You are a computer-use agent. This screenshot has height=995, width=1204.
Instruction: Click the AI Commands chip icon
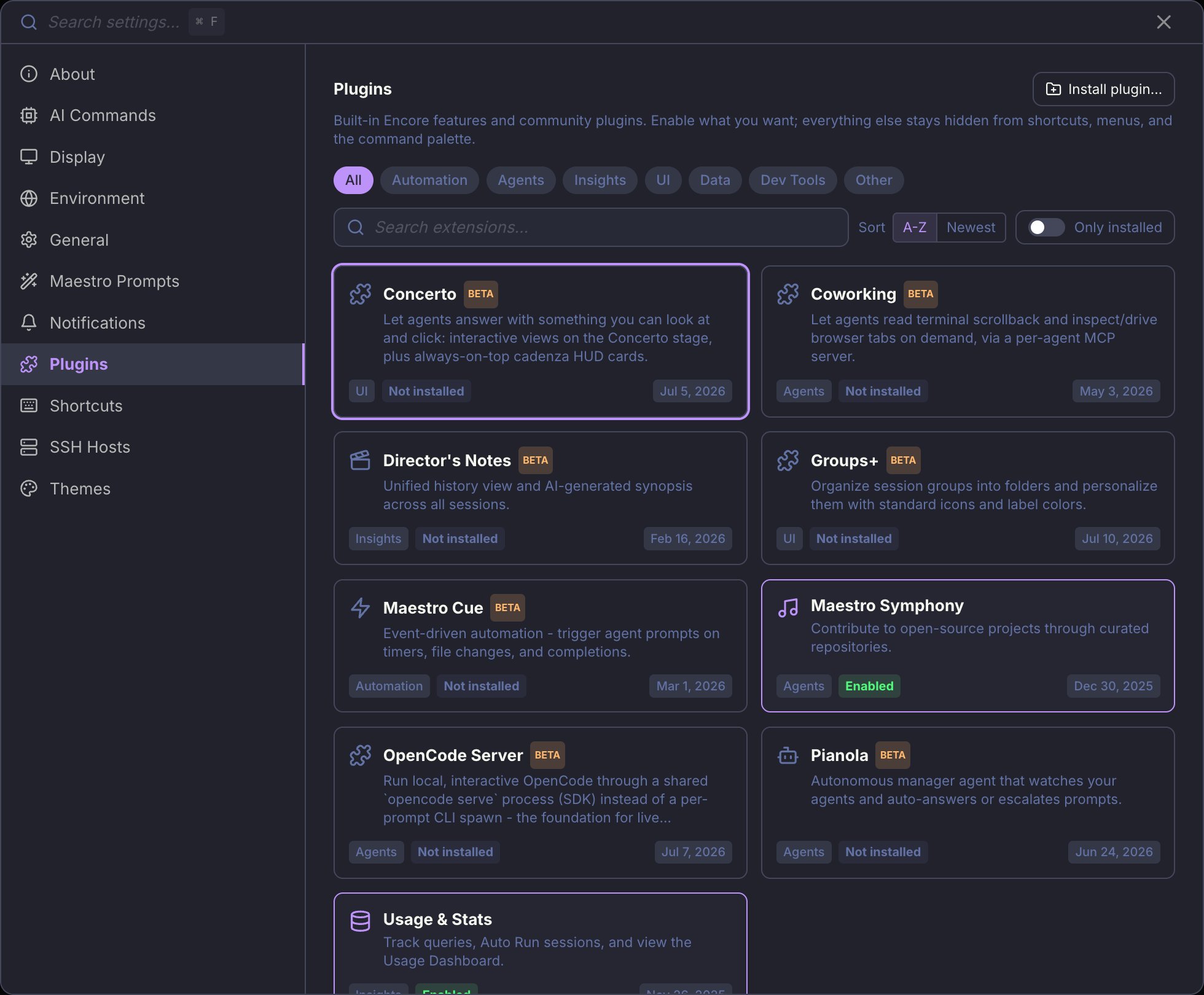(x=29, y=115)
